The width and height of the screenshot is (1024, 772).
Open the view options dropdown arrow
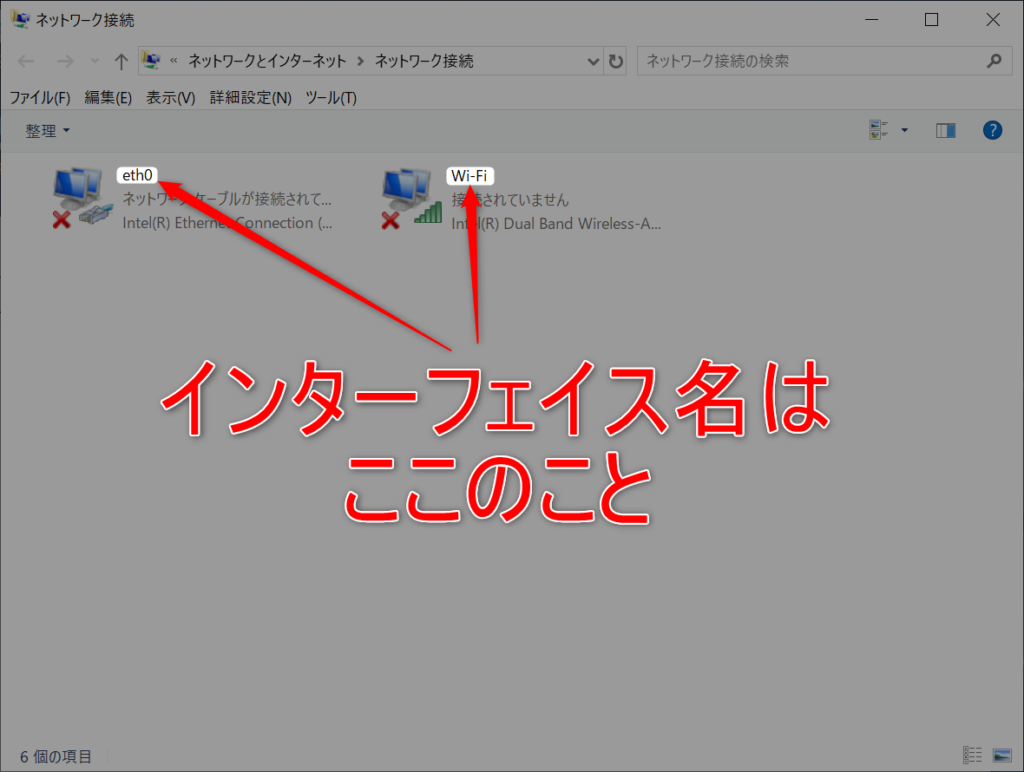point(902,129)
